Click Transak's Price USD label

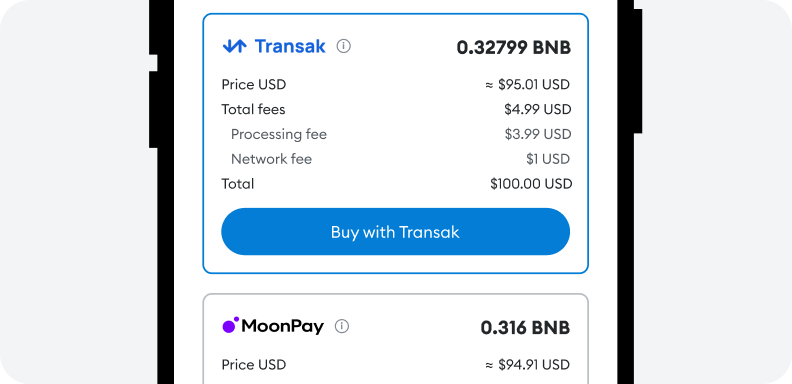click(x=254, y=84)
